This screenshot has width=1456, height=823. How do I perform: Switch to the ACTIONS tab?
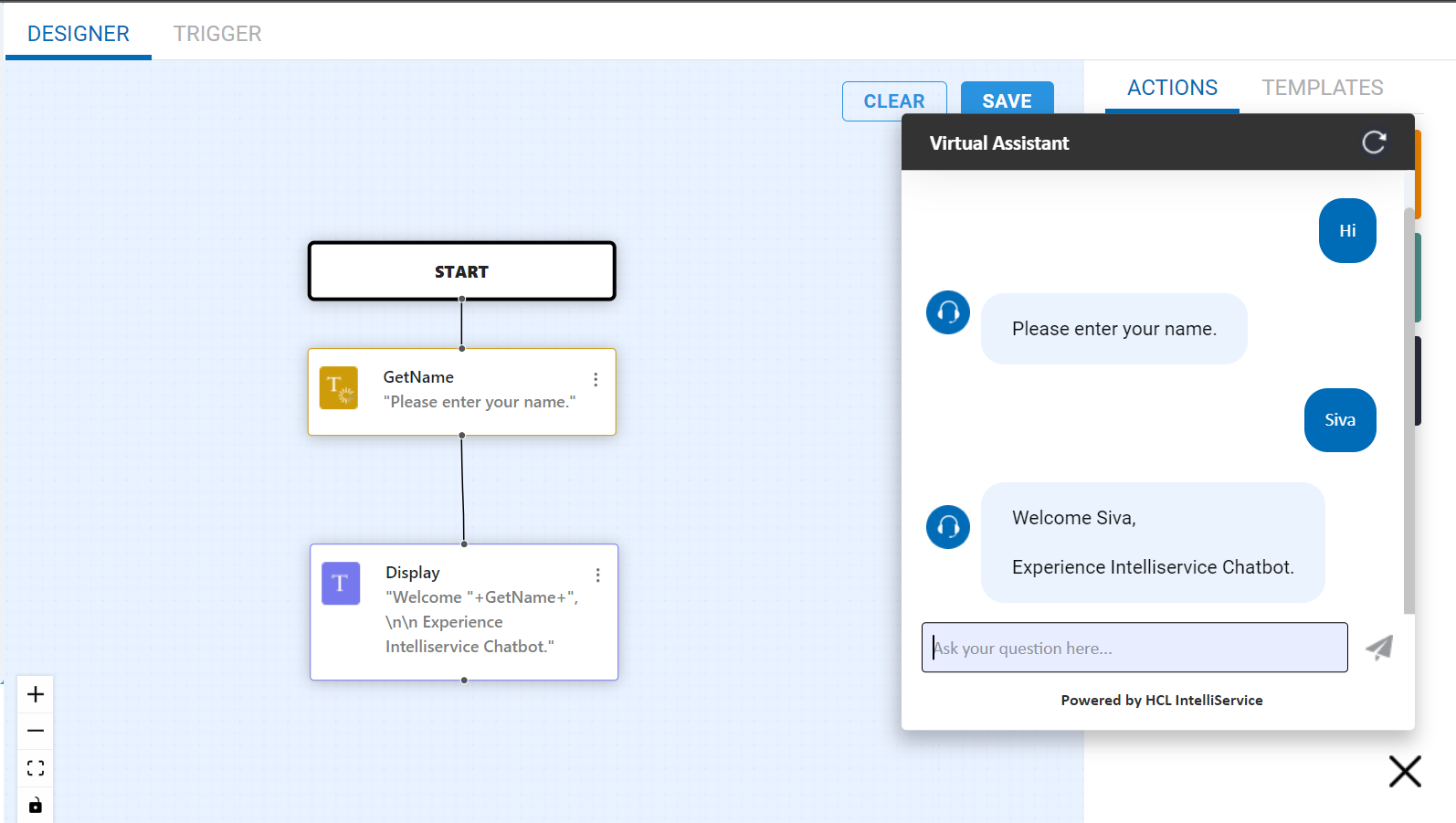[1172, 88]
